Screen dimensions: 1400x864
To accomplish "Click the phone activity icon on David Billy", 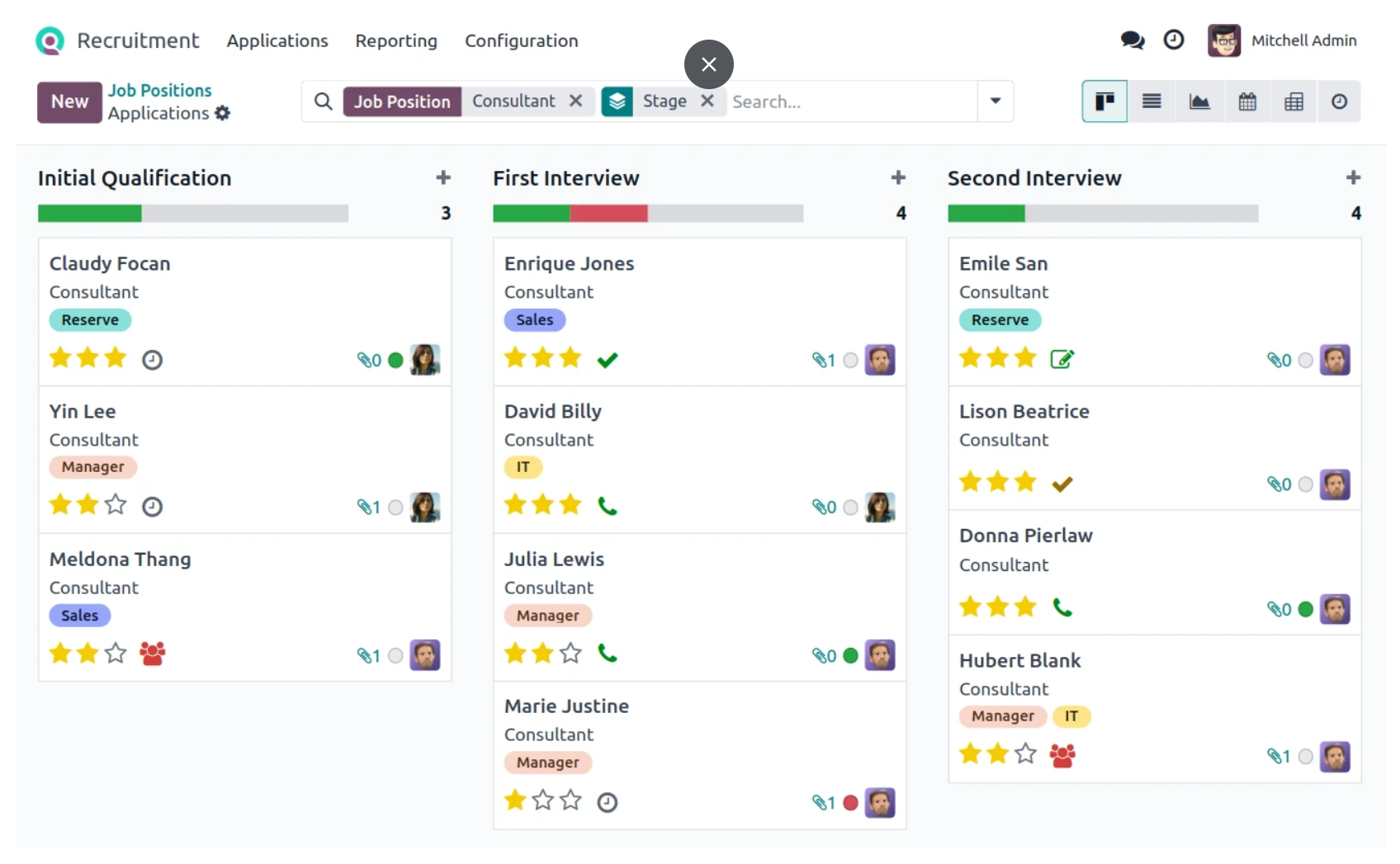I will [608, 506].
